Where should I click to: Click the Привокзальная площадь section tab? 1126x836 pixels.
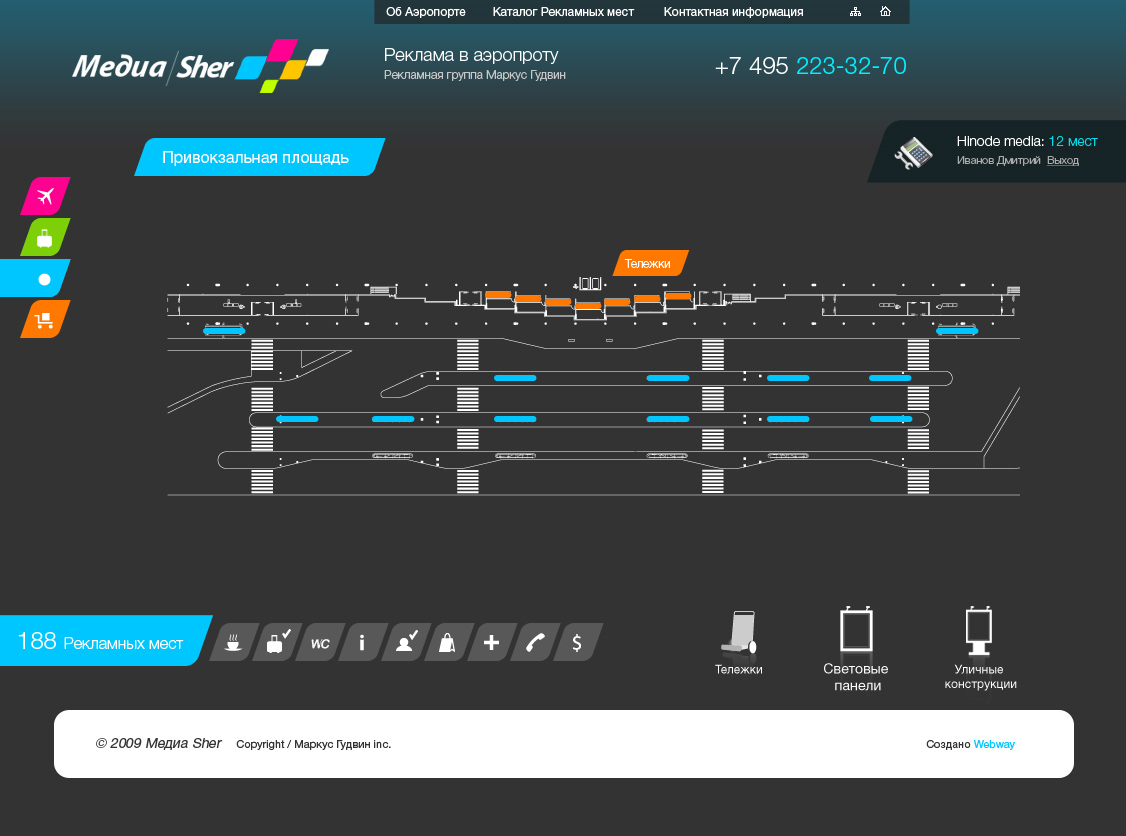(x=259, y=157)
